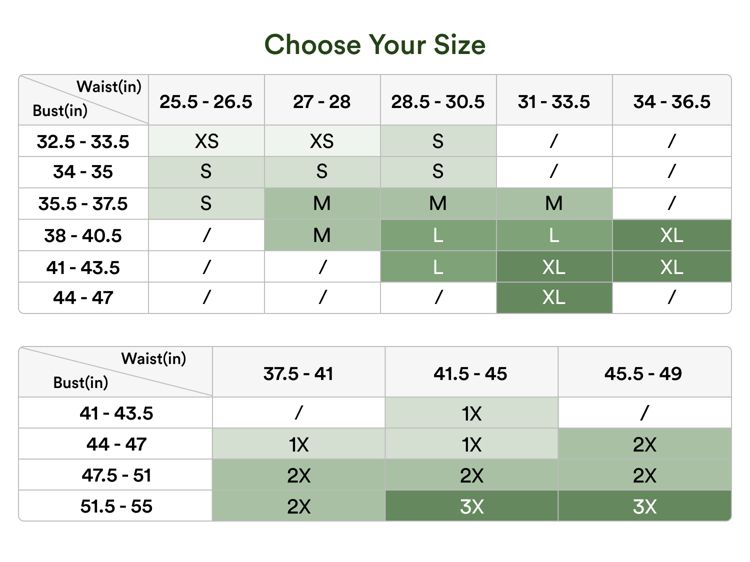Click the XL cell in the 38 - 40.5 bust row

(x=672, y=236)
